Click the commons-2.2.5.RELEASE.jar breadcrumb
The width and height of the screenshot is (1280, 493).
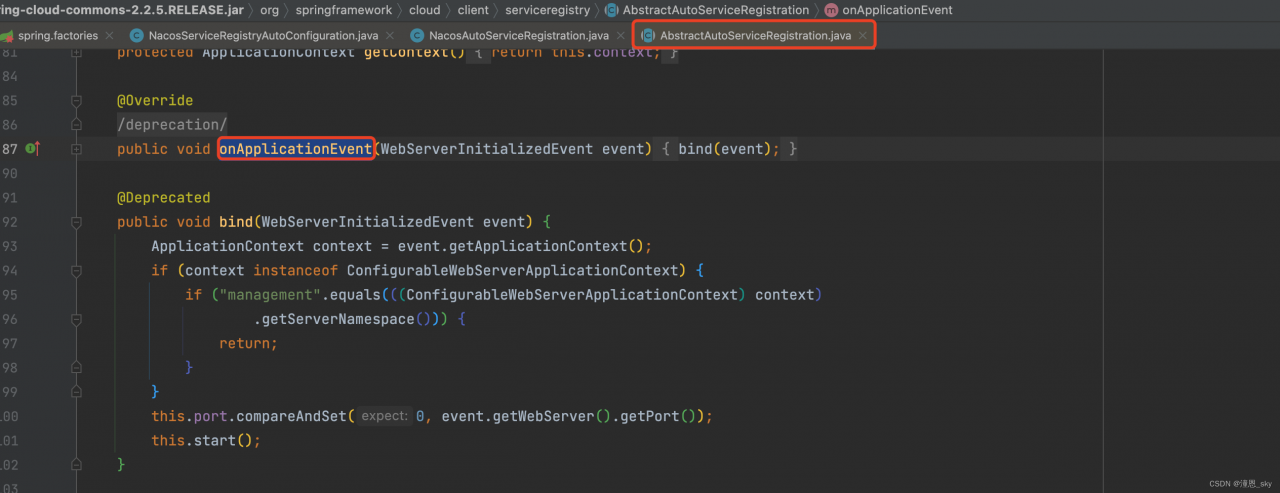[x=121, y=10]
